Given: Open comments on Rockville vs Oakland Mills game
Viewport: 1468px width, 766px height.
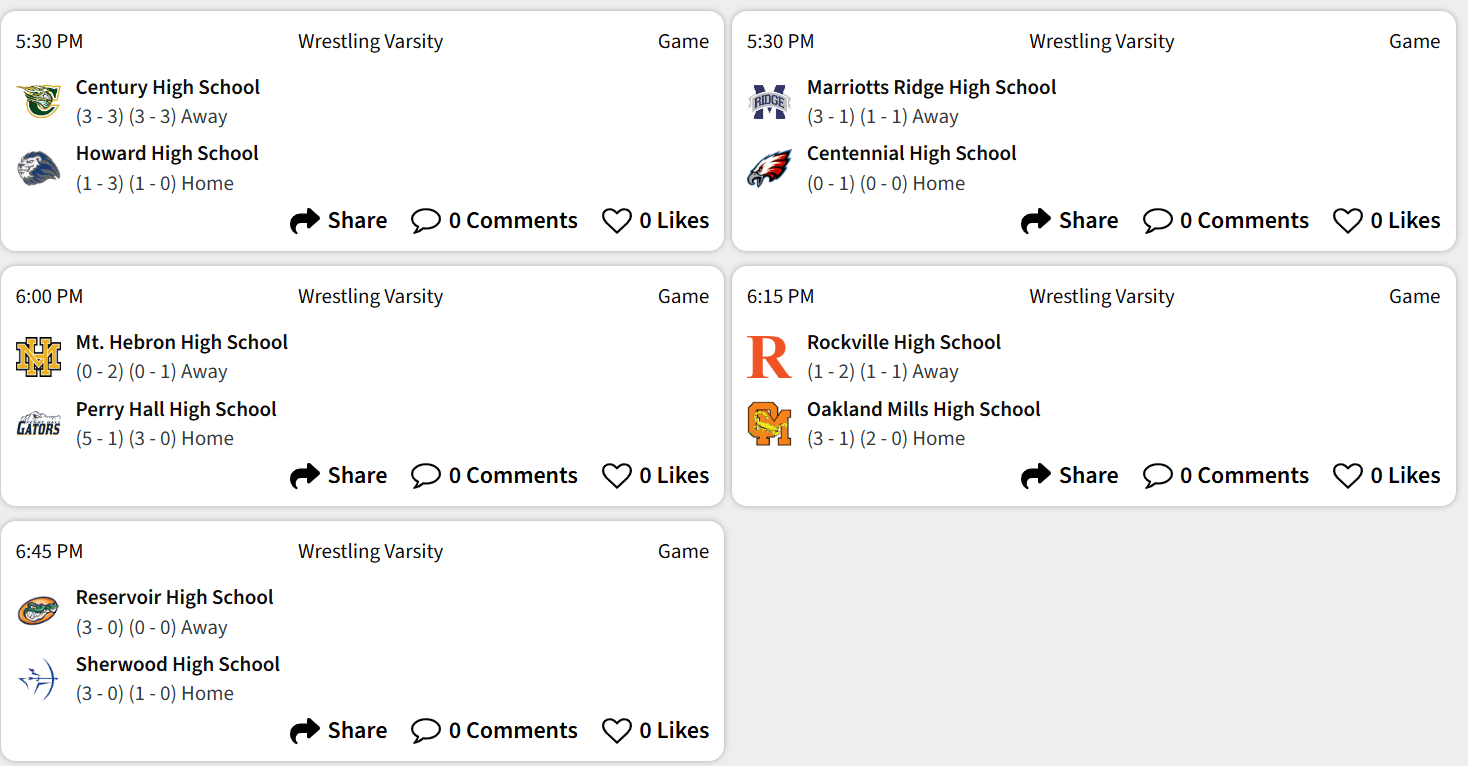Looking at the screenshot, I should (1226, 476).
